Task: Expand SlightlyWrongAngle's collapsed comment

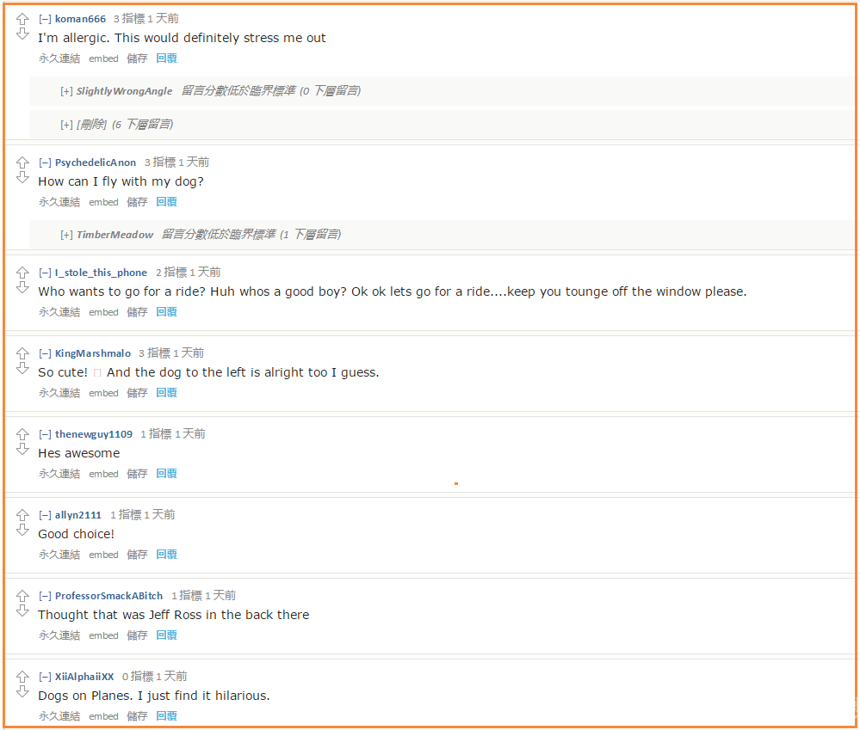Action: click(x=66, y=91)
